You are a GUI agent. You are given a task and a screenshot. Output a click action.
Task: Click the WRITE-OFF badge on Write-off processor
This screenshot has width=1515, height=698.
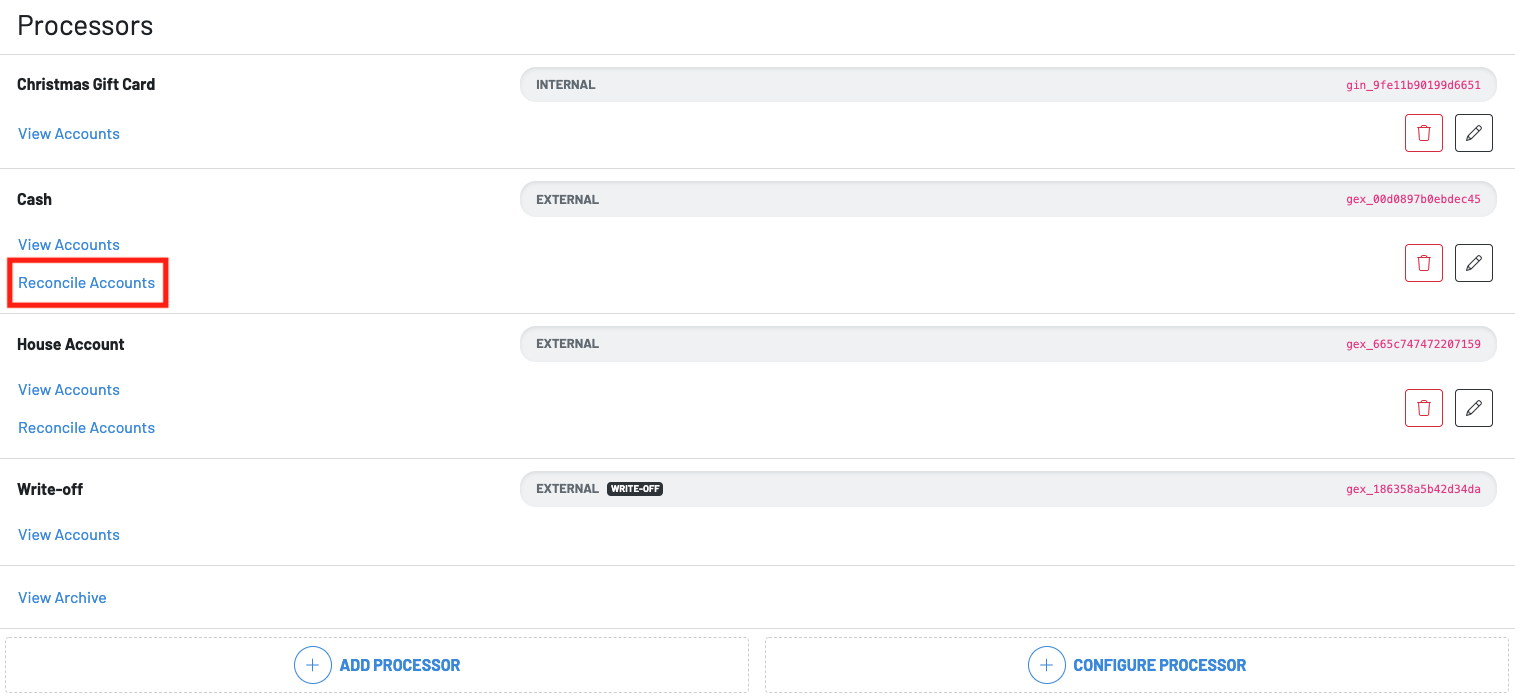click(635, 489)
